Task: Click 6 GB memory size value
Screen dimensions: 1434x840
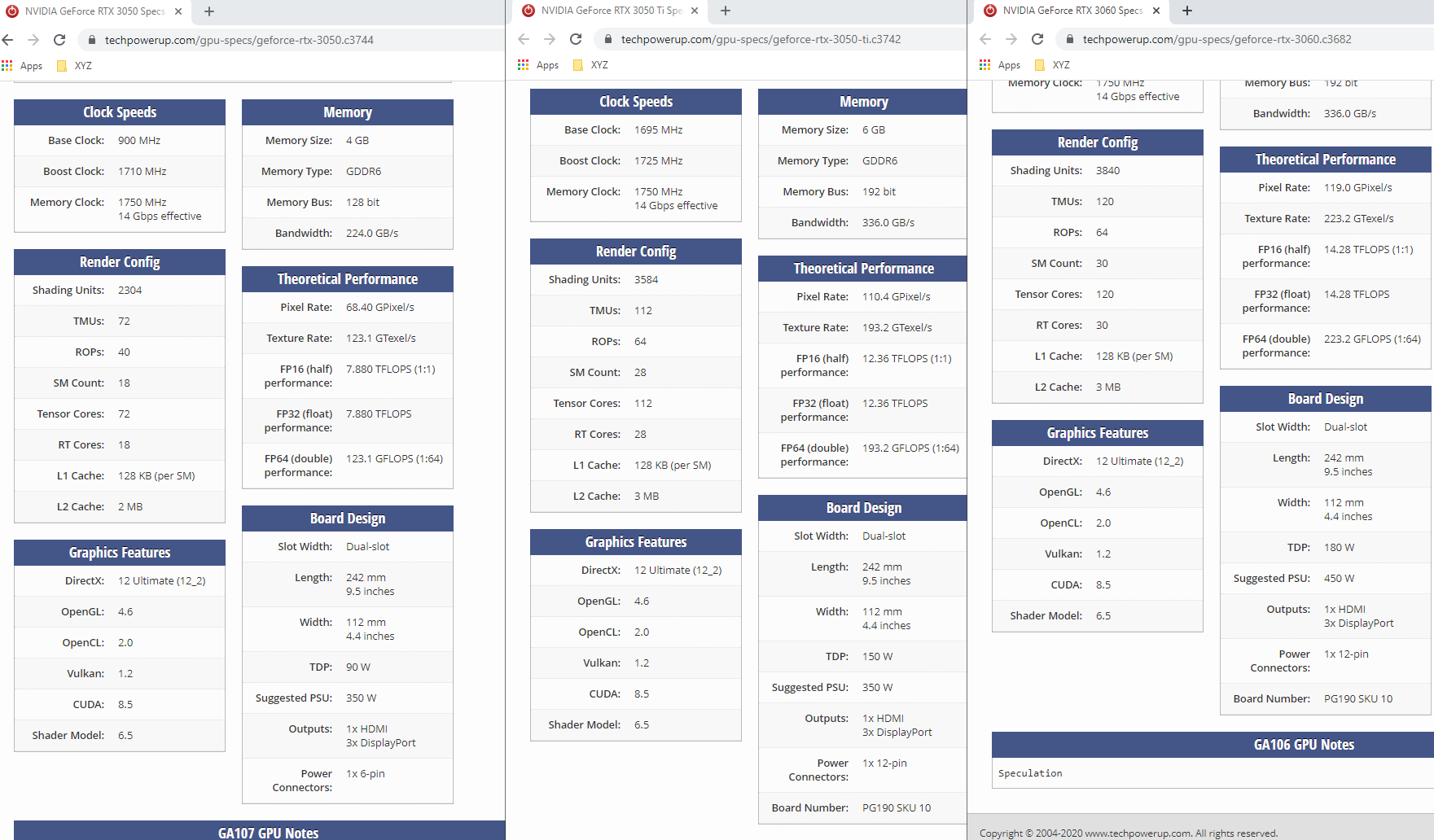Action: (874, 130)
